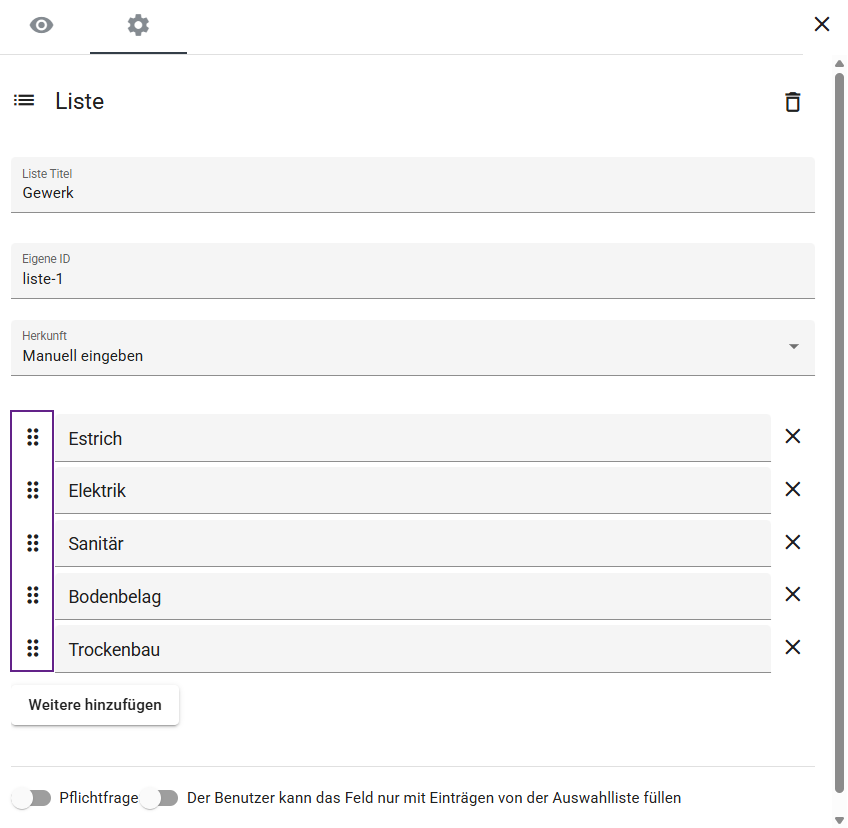Remove the Estrich entry with its X
This screenshot has width=848, height=828.
coord(792,437)
